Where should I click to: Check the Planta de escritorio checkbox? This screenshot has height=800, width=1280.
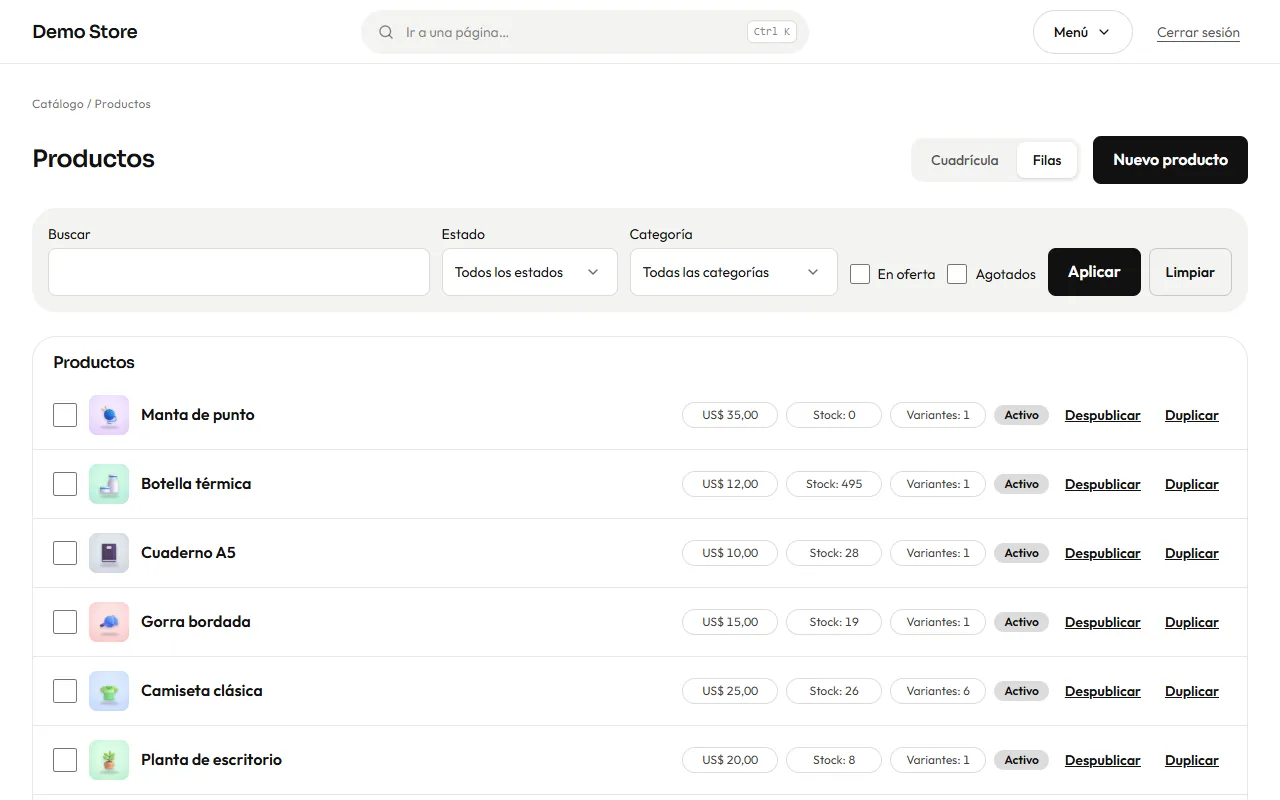65,760
